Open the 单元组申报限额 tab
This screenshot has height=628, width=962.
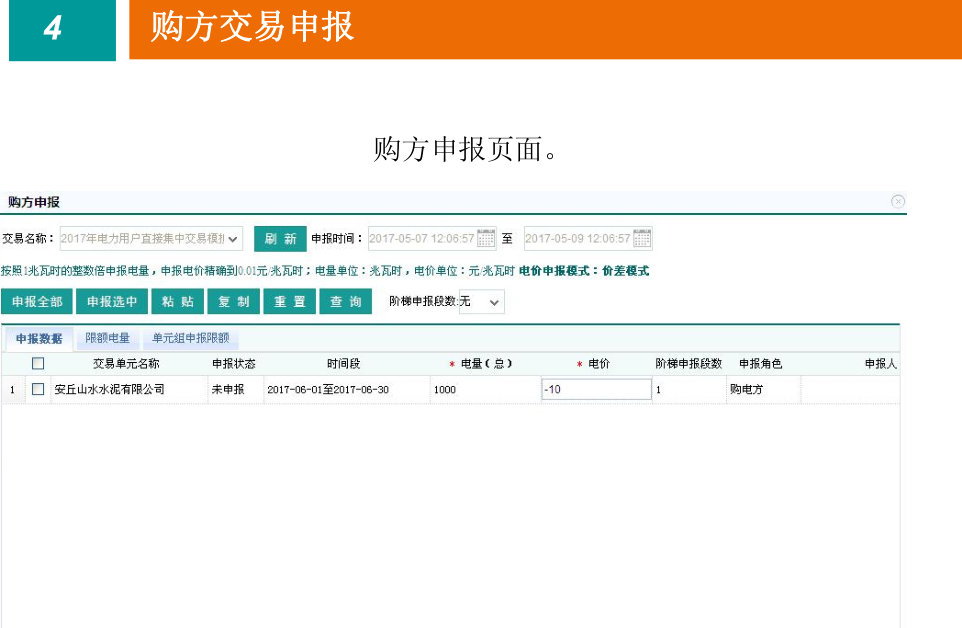(190, 339)
